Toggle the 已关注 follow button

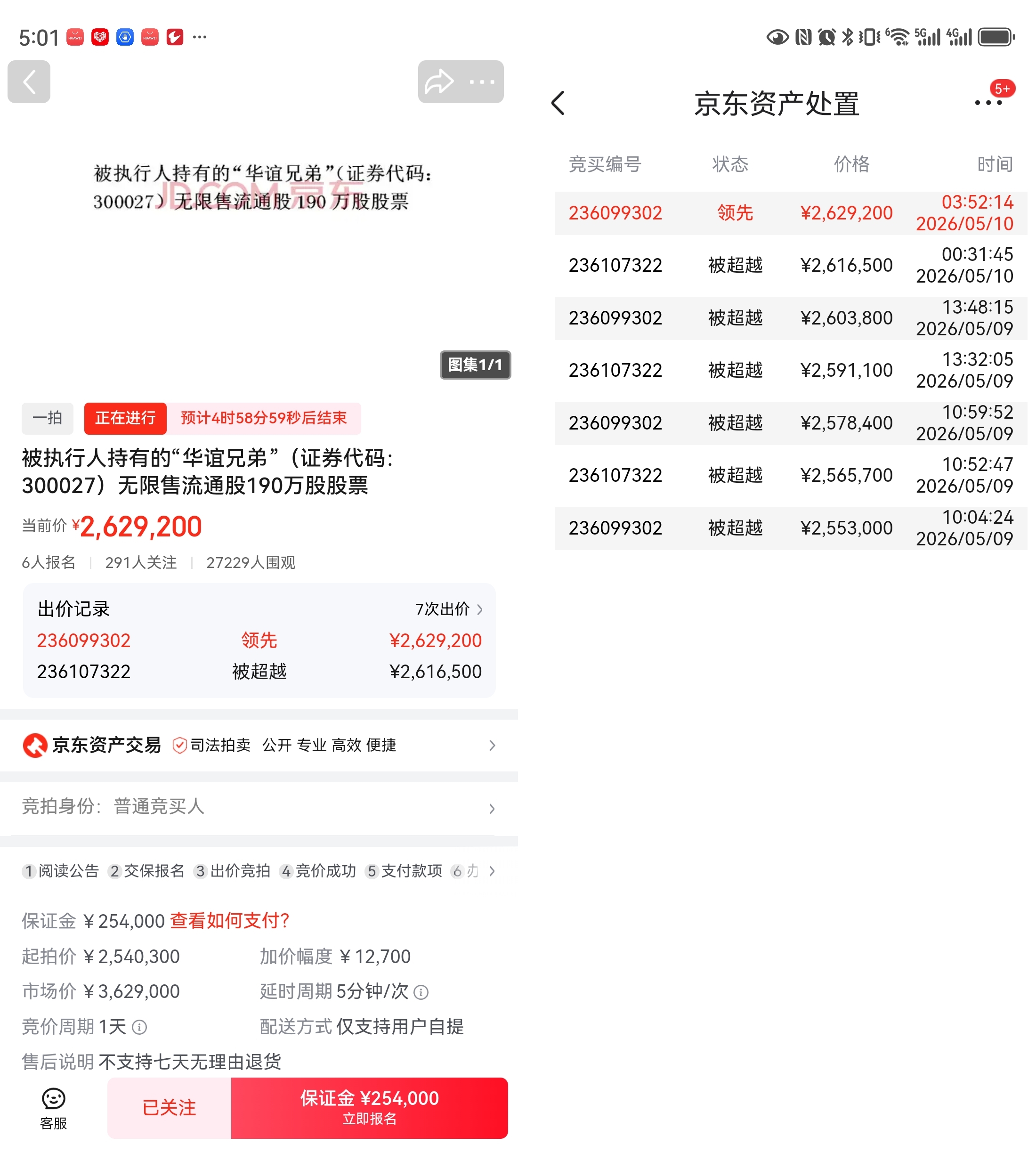click(169, 1108)
